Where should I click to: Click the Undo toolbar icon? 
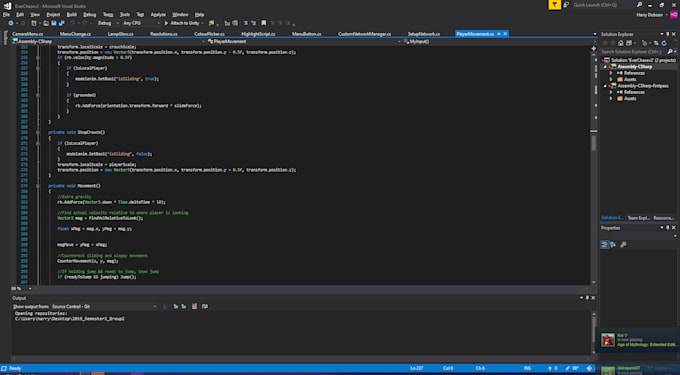point(72,23)
